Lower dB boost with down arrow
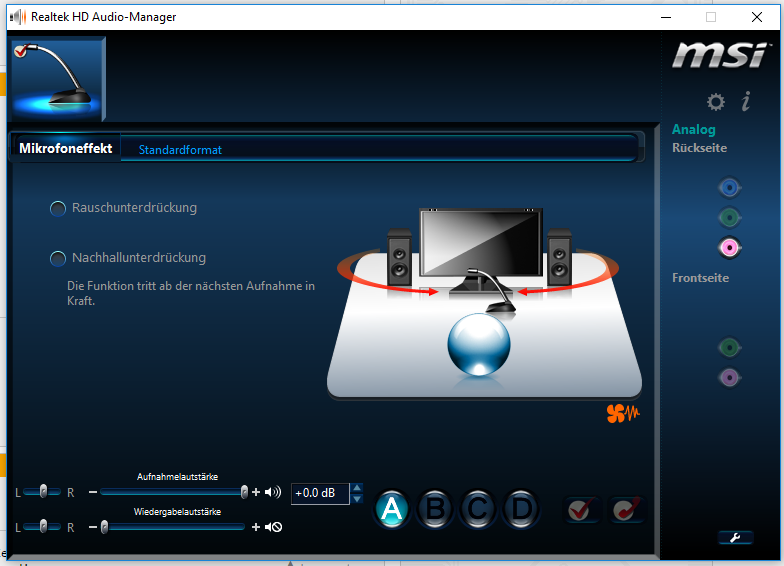The image size is (784, 566). tap(357, 499)
